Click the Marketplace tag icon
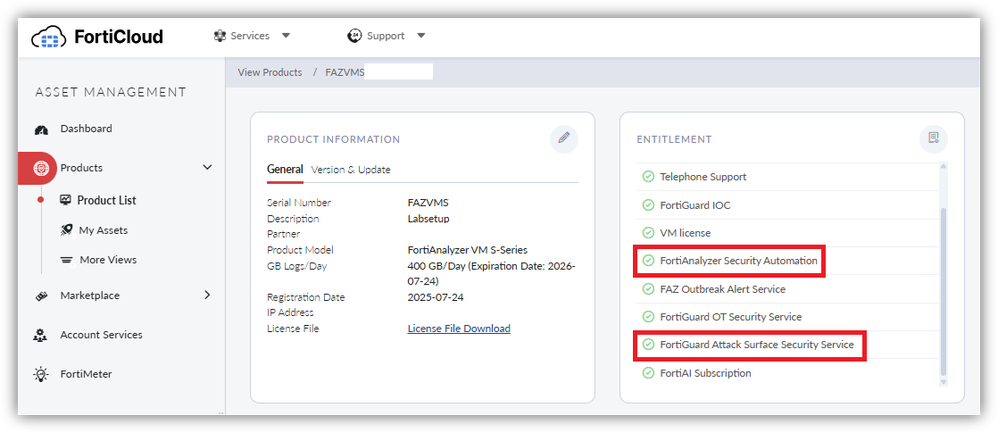The width and height of the screenshot is (998, 433). pos(41,296)
